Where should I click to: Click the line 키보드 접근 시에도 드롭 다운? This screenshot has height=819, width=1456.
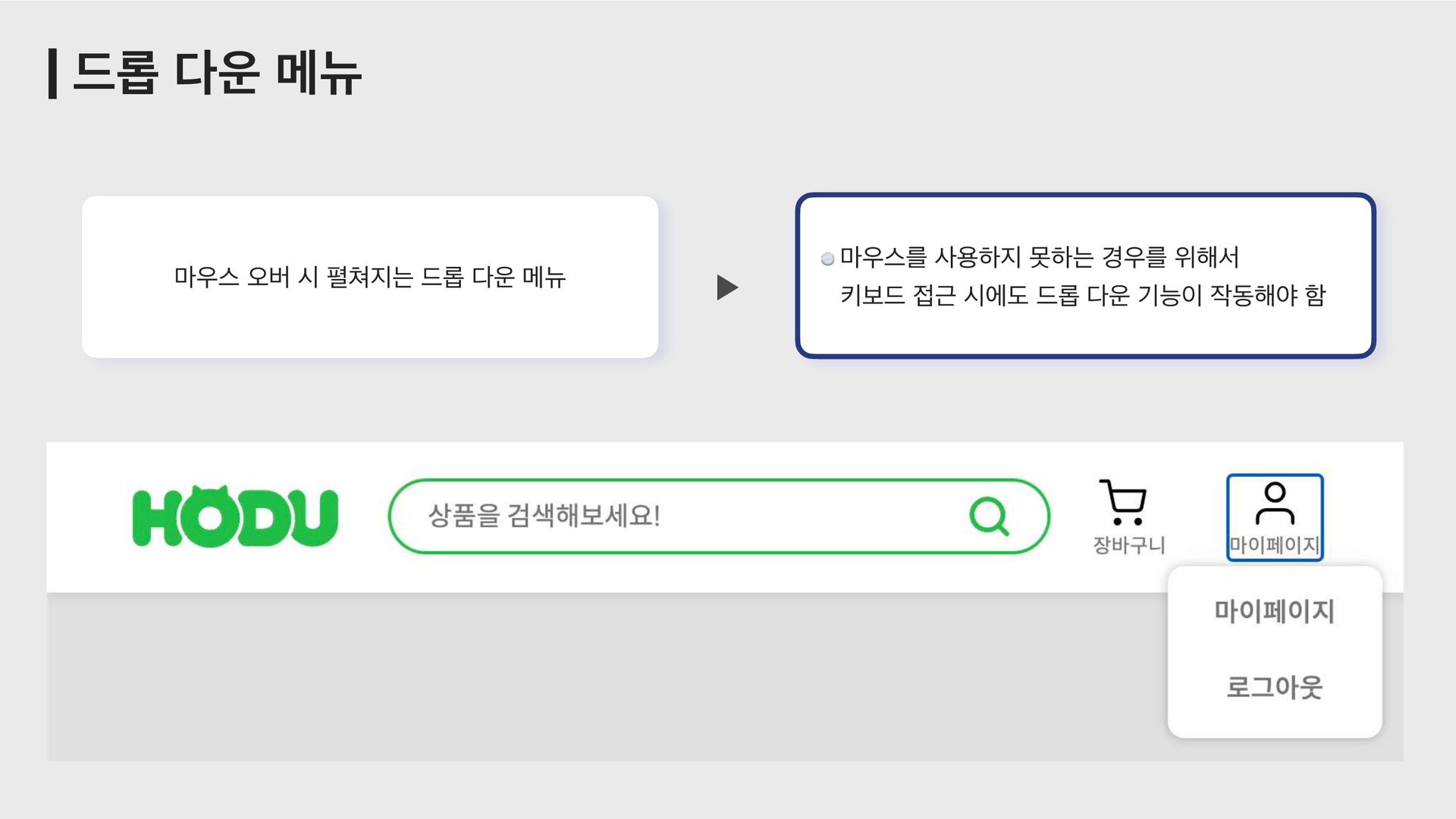click(1082, 295)
